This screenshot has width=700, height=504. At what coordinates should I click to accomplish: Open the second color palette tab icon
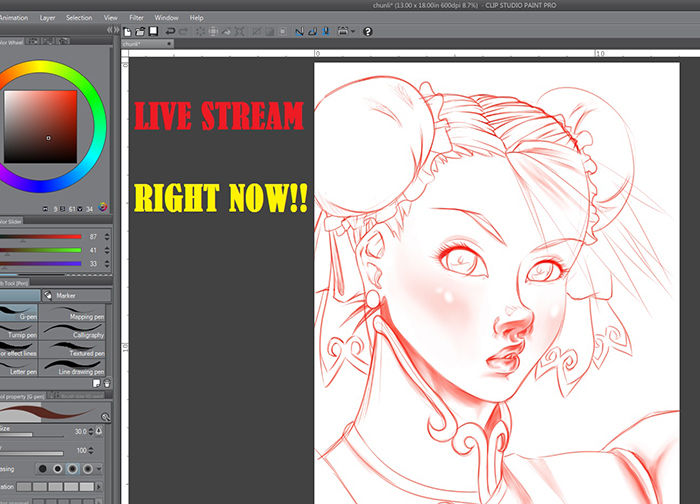tap(32, 42)
